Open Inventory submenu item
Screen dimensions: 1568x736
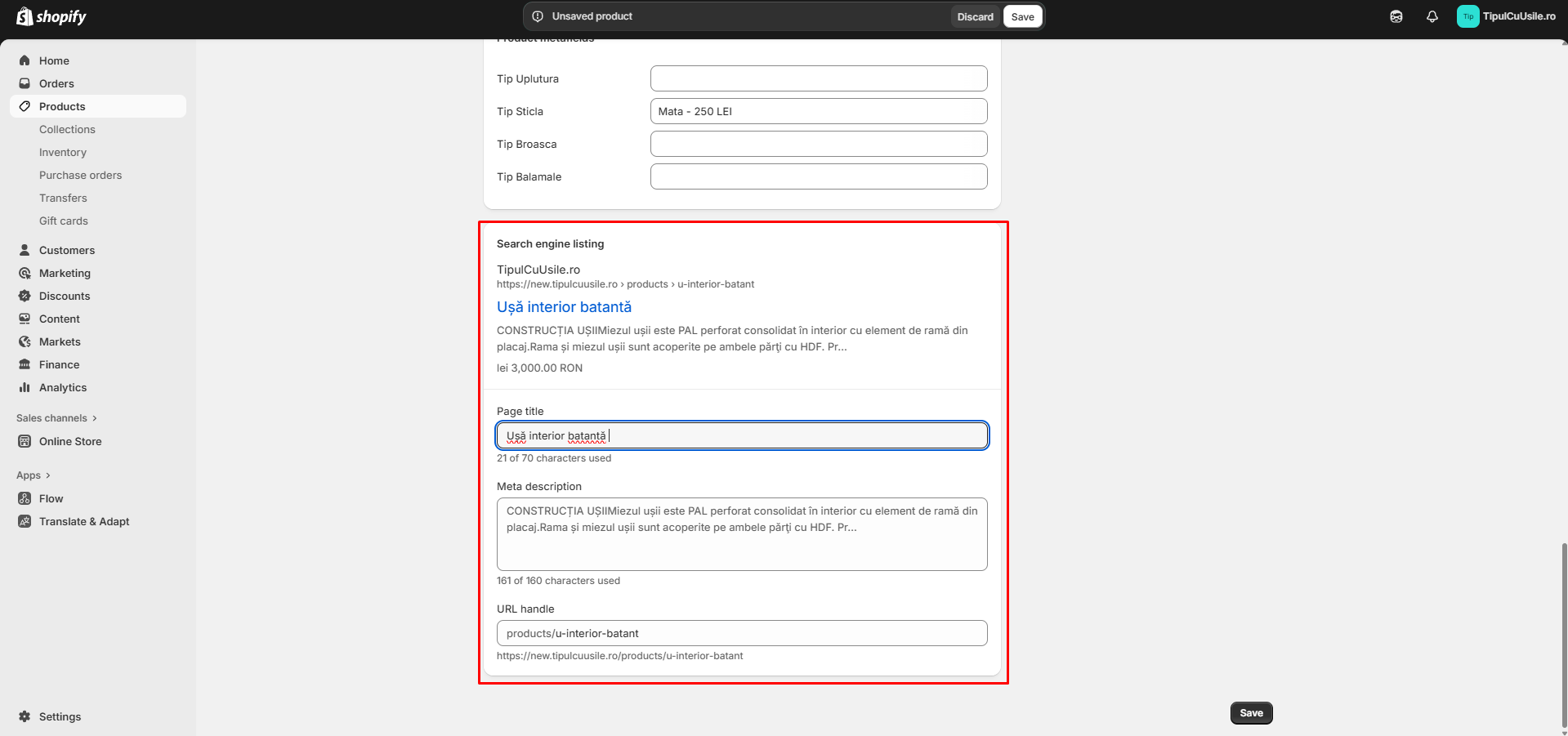tap(63, 152)
